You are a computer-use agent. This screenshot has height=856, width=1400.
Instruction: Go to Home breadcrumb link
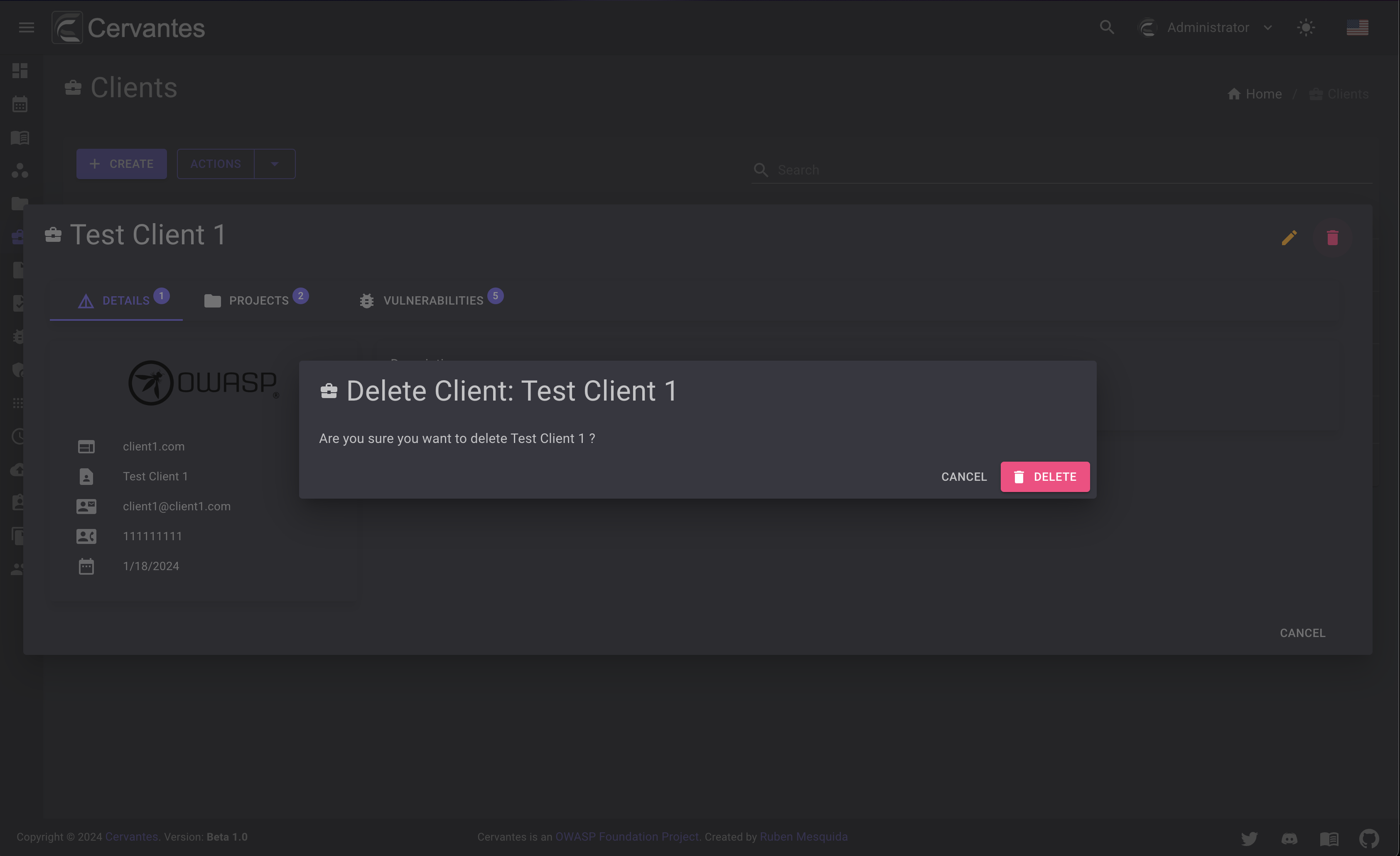[1255, 94]
